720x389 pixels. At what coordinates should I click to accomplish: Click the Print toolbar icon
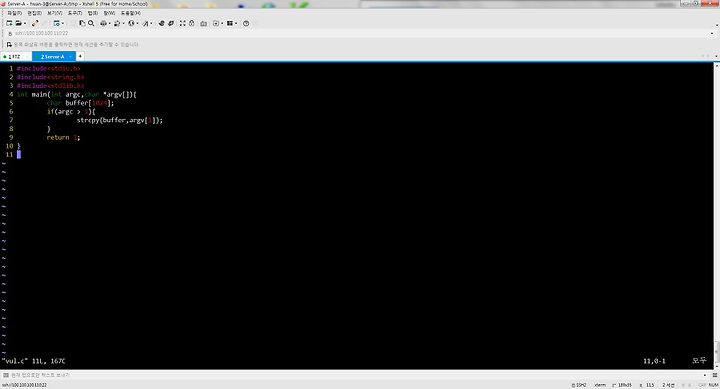[103, 23]
